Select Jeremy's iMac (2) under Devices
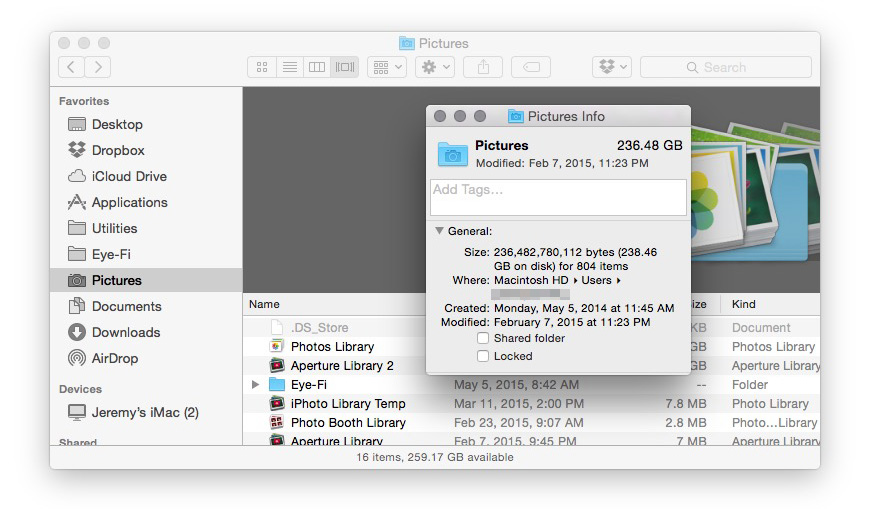The width and height of the screenshot is (893, 509). [145, 412]
